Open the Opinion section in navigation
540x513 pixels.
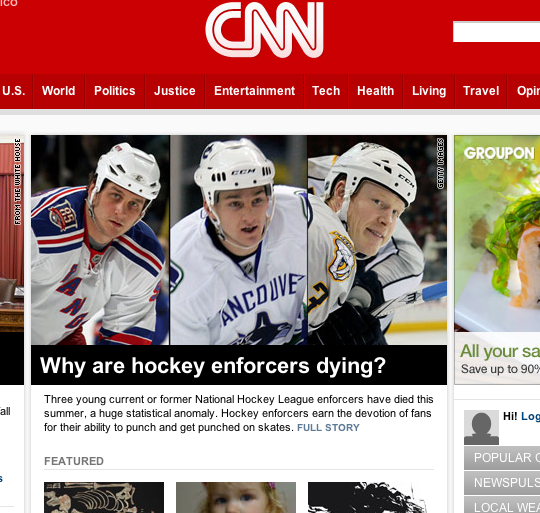click(x=524, y=91)
